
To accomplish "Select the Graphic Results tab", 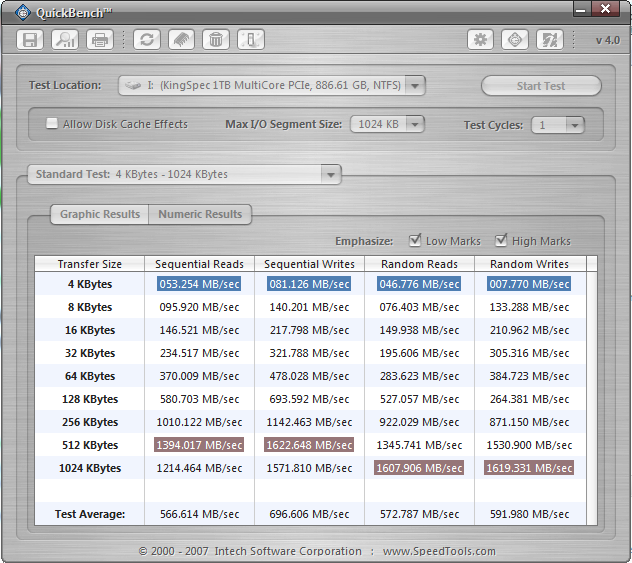I will pos(100,214).
